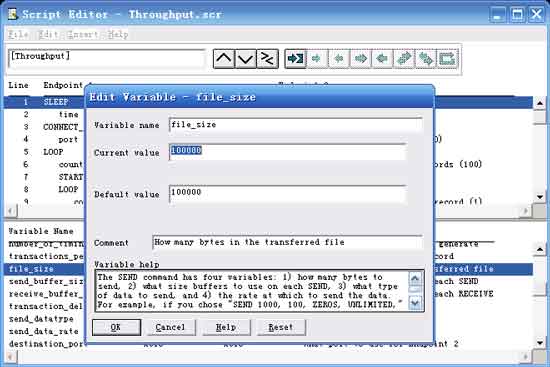Click the loop rectangle-arrow toolbar icon
Screen dimensions: 550x367
(447, 58)
